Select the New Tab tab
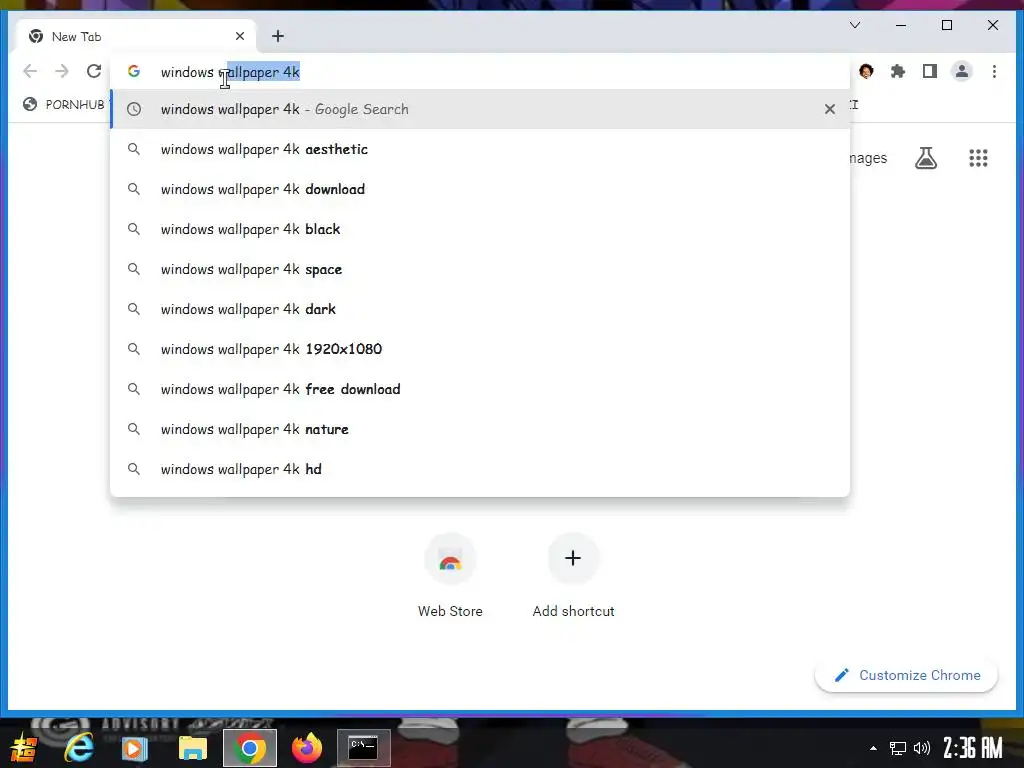1024x768 pixels. [x=134, y=37]
